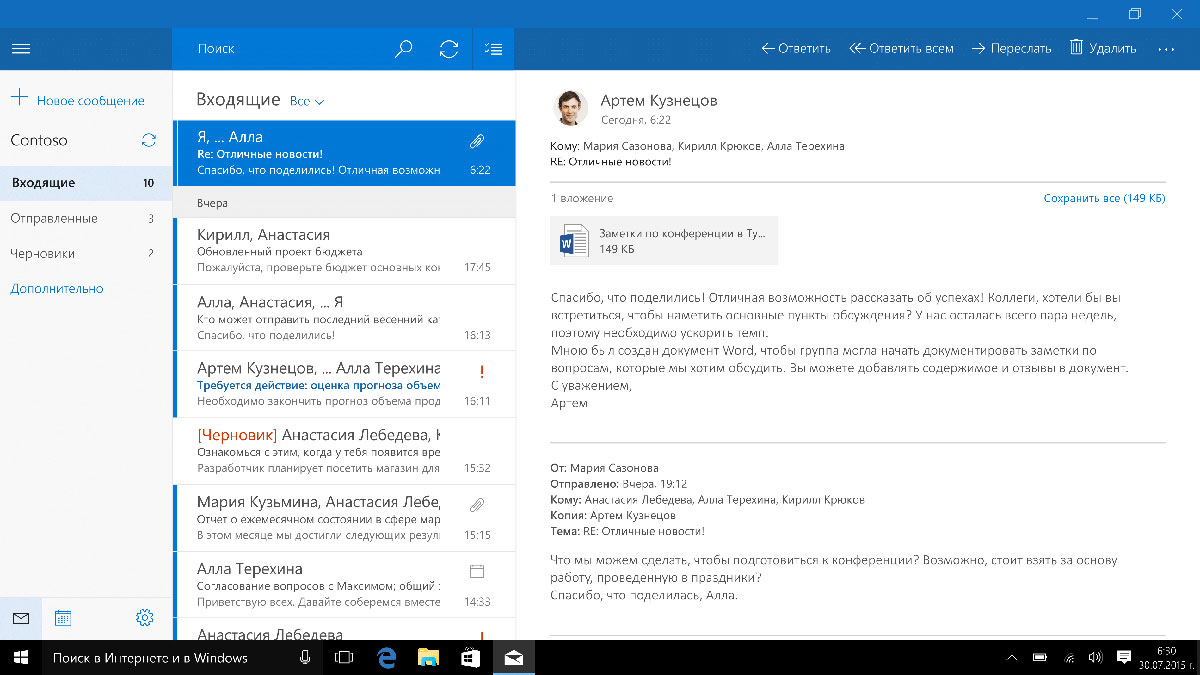
Task: Sync the Contoso account
Action: 149,140
